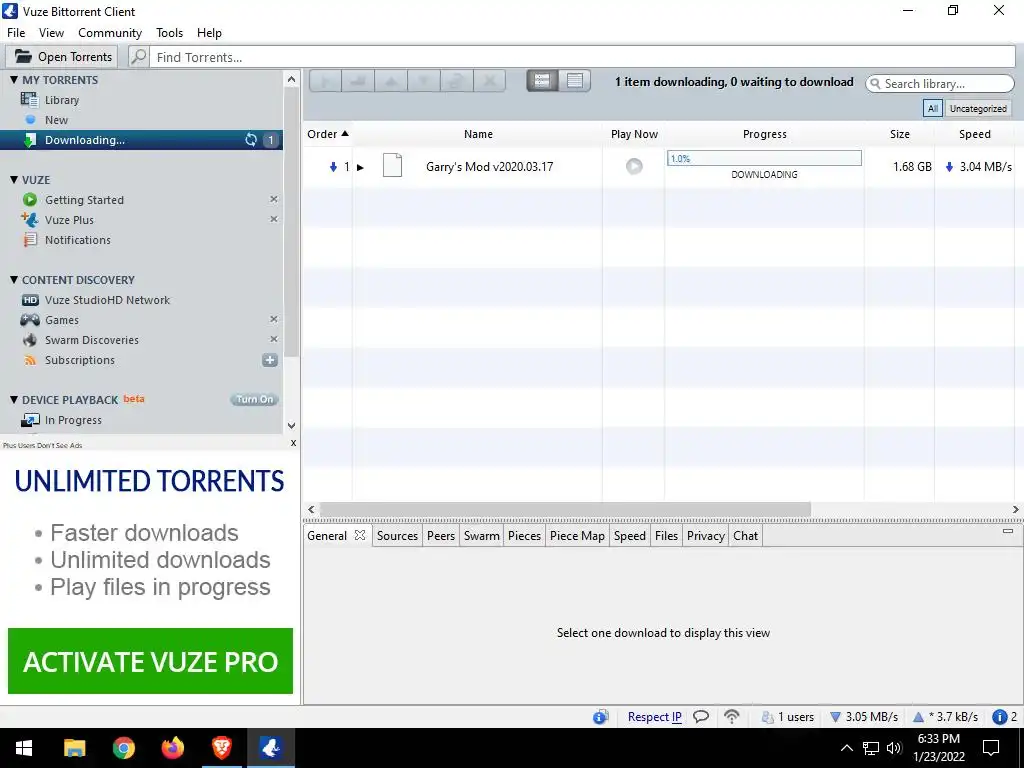Open Subscriptions in the sidebar
Screen dimensions: 1024x768
pyautogui.click(x=80, y=360)
